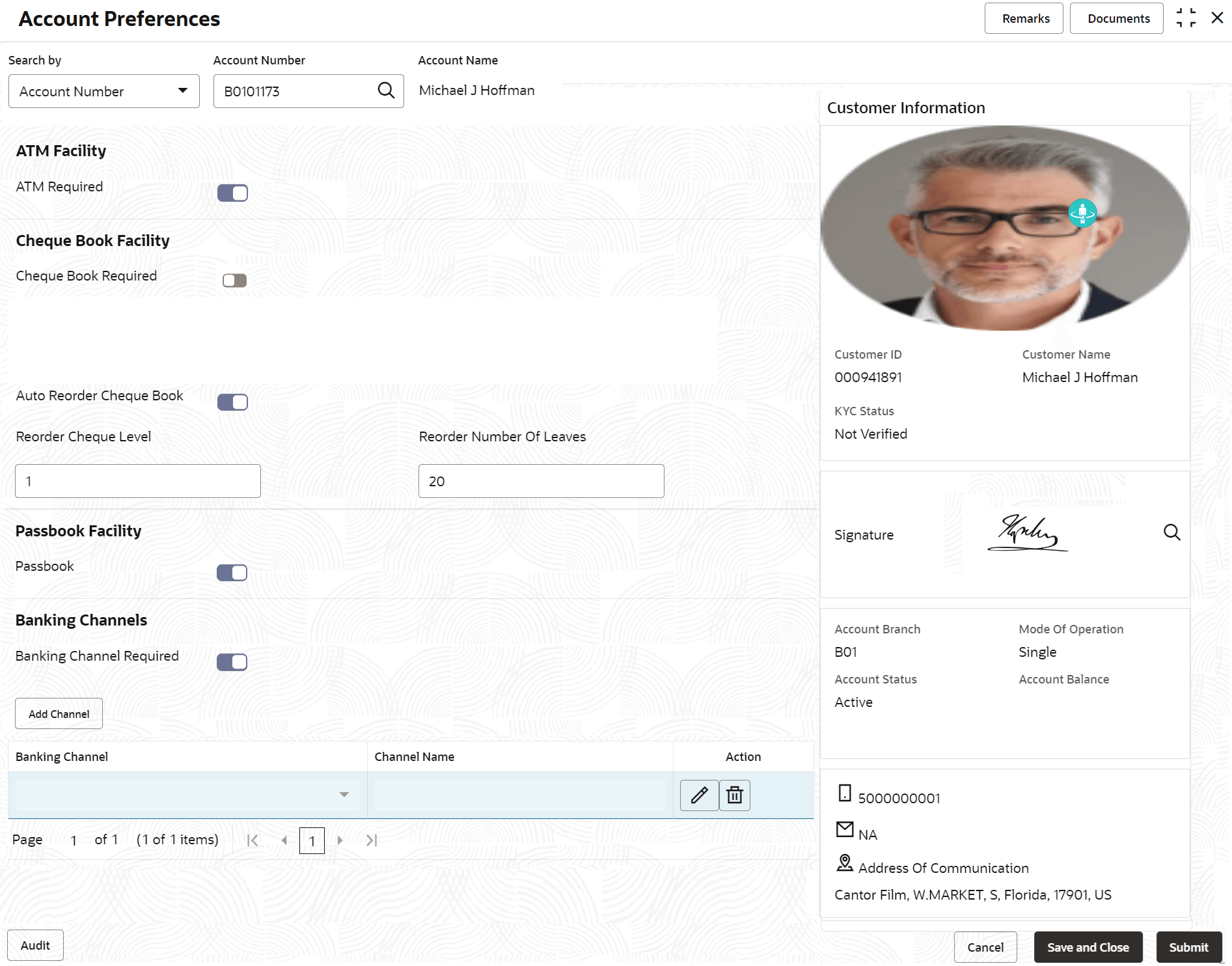This screenshot has width=1232, height=966.
Task: Click the email envelope icon beside NA
Action: (845, 829)
